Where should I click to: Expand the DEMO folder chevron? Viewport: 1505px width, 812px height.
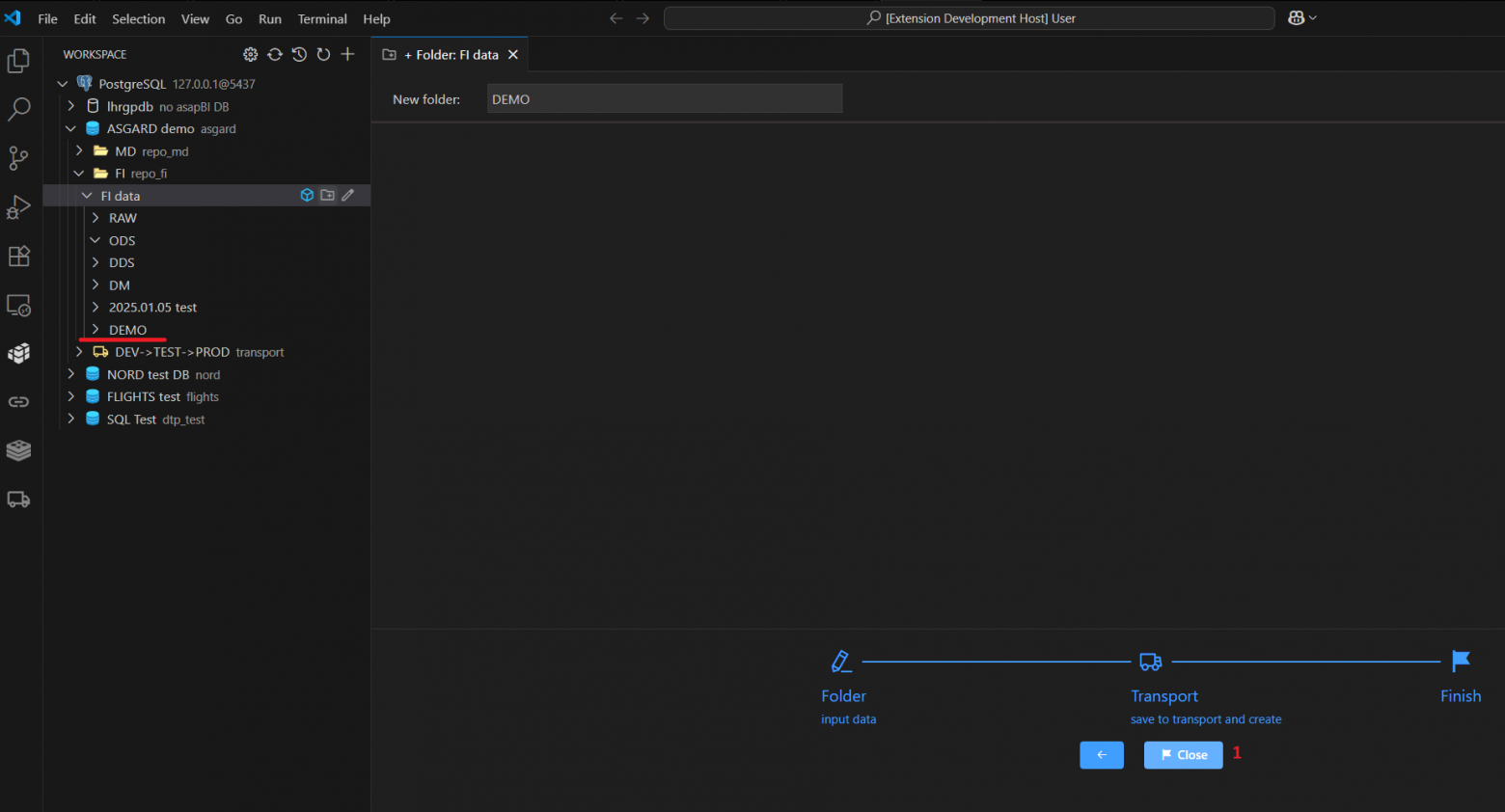pos(96,330)
